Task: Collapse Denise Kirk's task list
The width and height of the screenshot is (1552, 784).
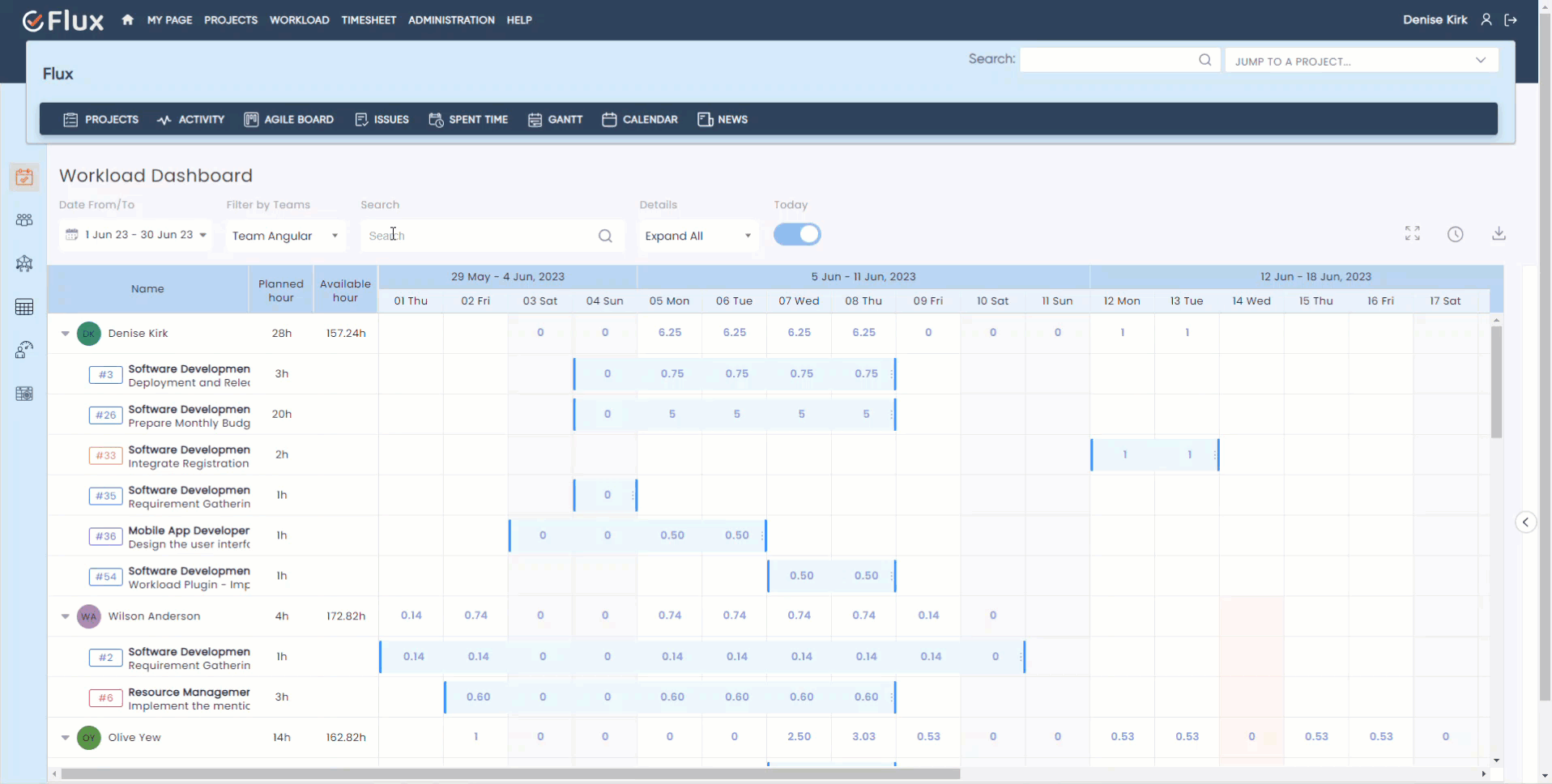Action: (x=66, y=334)
